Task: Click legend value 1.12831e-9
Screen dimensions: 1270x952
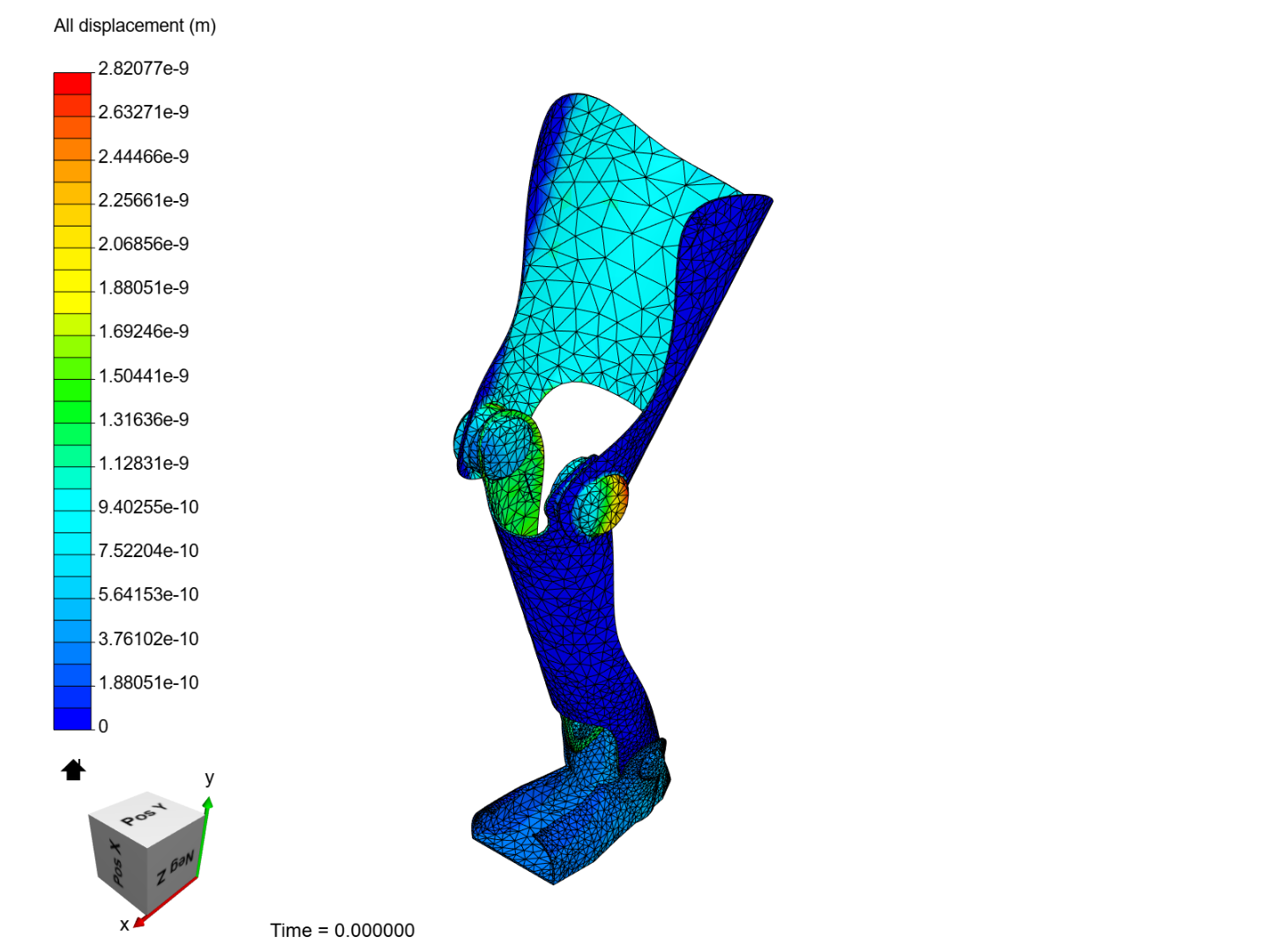Action: pos(144,463)
